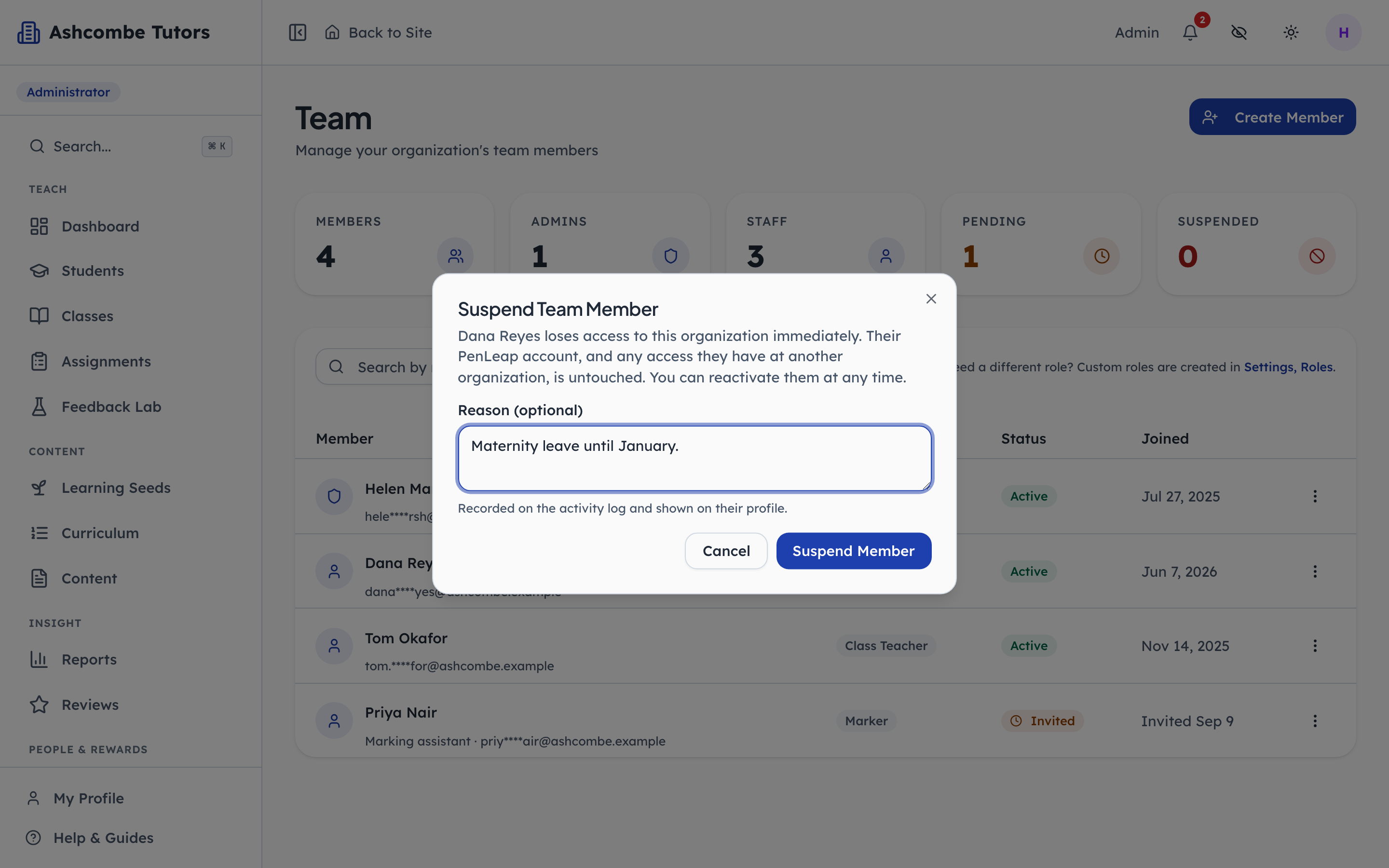Open Priya Nair's three-dot menu
The width and height of the screenshot is (1389, 868).
(x=1315, y=720)
